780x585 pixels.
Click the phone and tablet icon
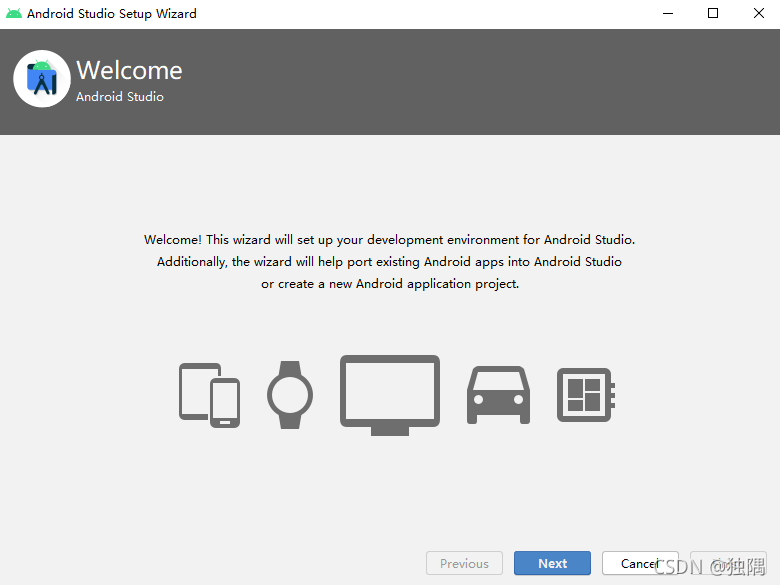click(209, 395)
